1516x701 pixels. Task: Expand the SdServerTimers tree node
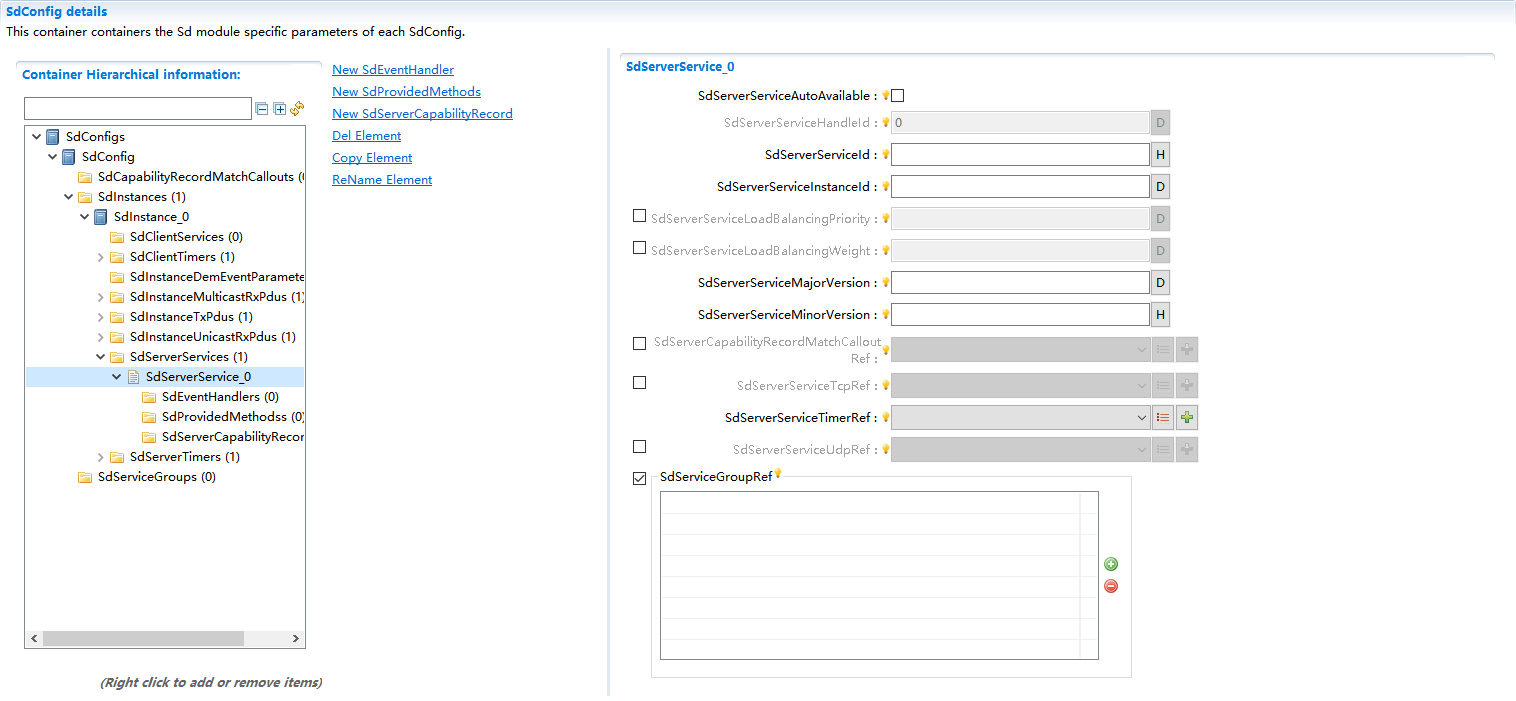click(101, 457)
